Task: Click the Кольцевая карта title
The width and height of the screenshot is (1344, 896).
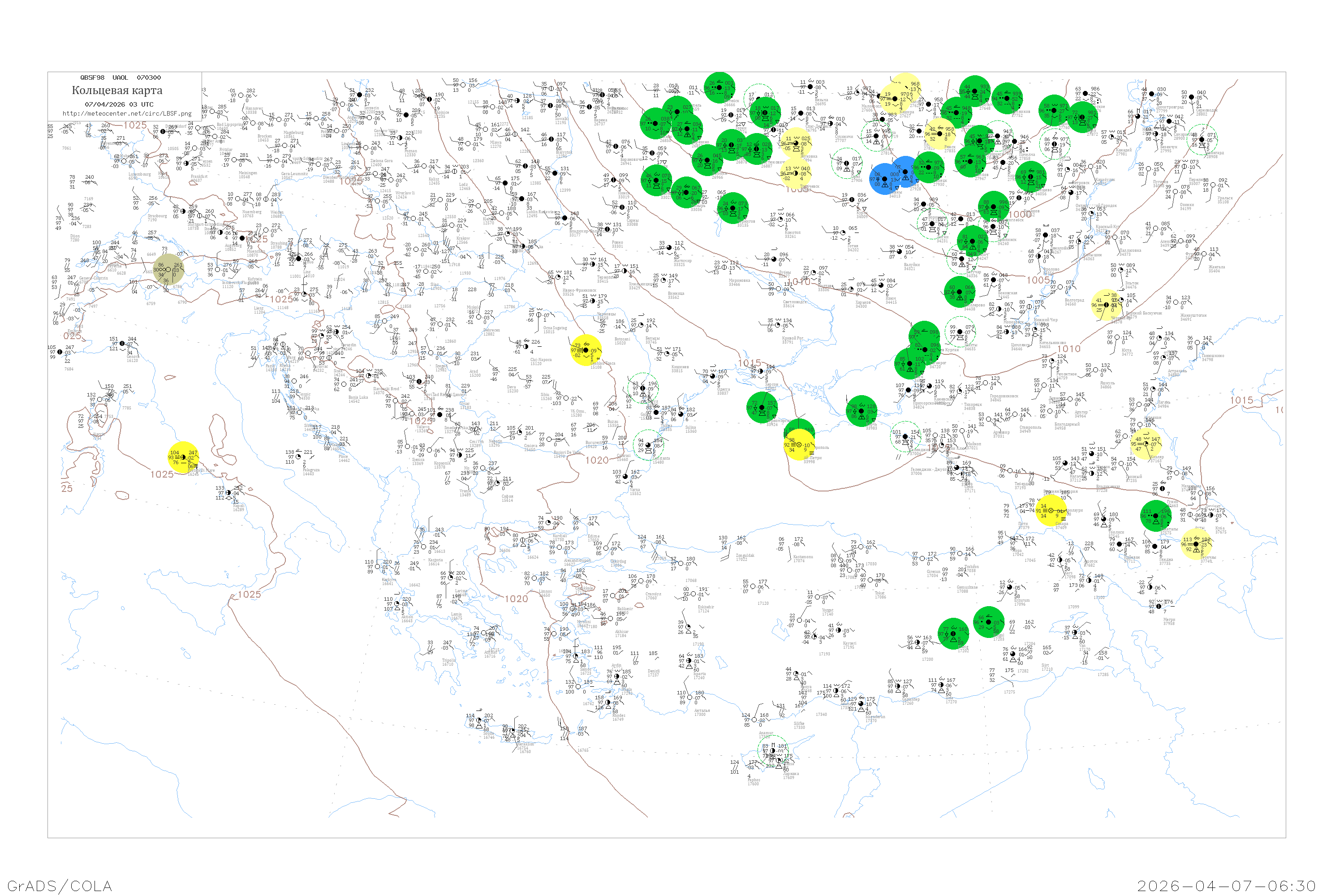Action: [x=117, y=90]
